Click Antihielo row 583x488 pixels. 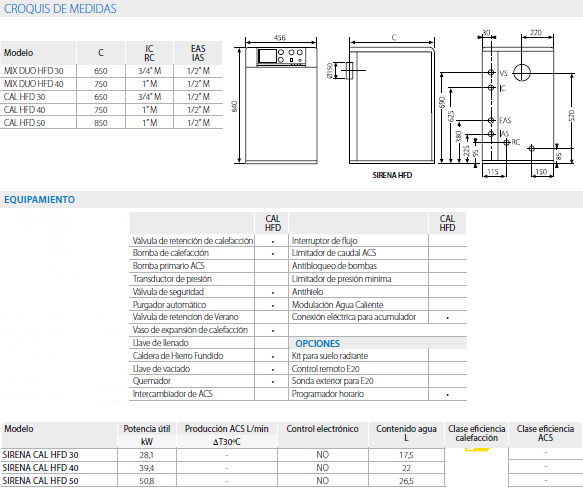[378, 292]
